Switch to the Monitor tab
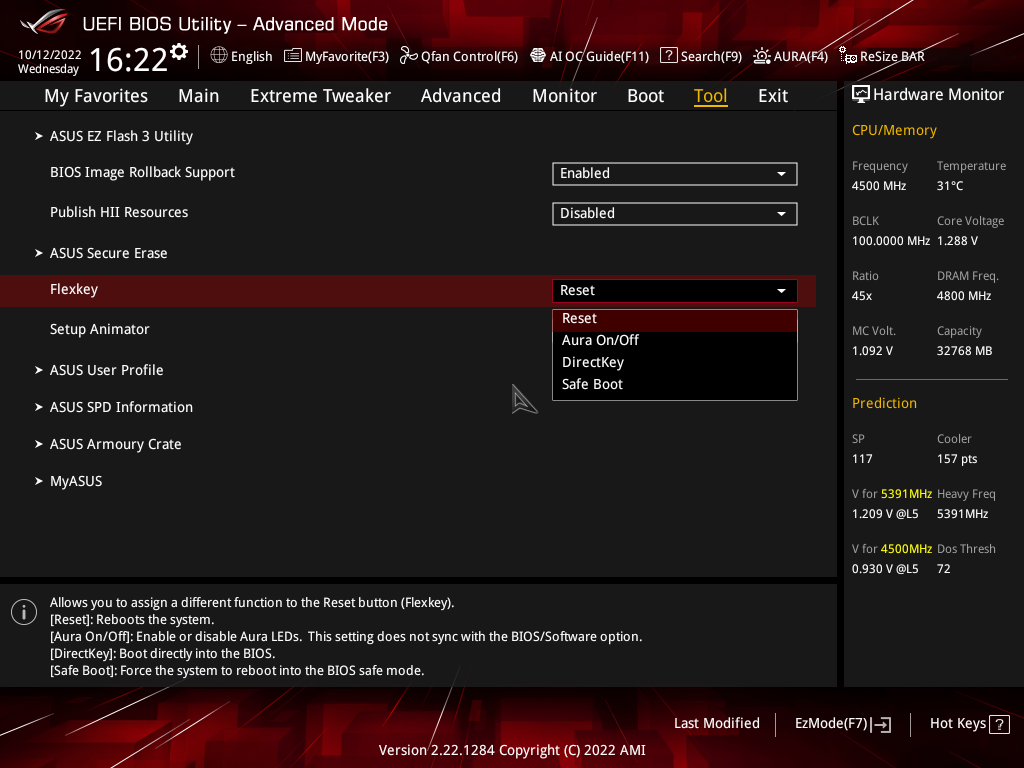Image resolution: width=1024 pixels, height=768 pixels. pos(564,96)
